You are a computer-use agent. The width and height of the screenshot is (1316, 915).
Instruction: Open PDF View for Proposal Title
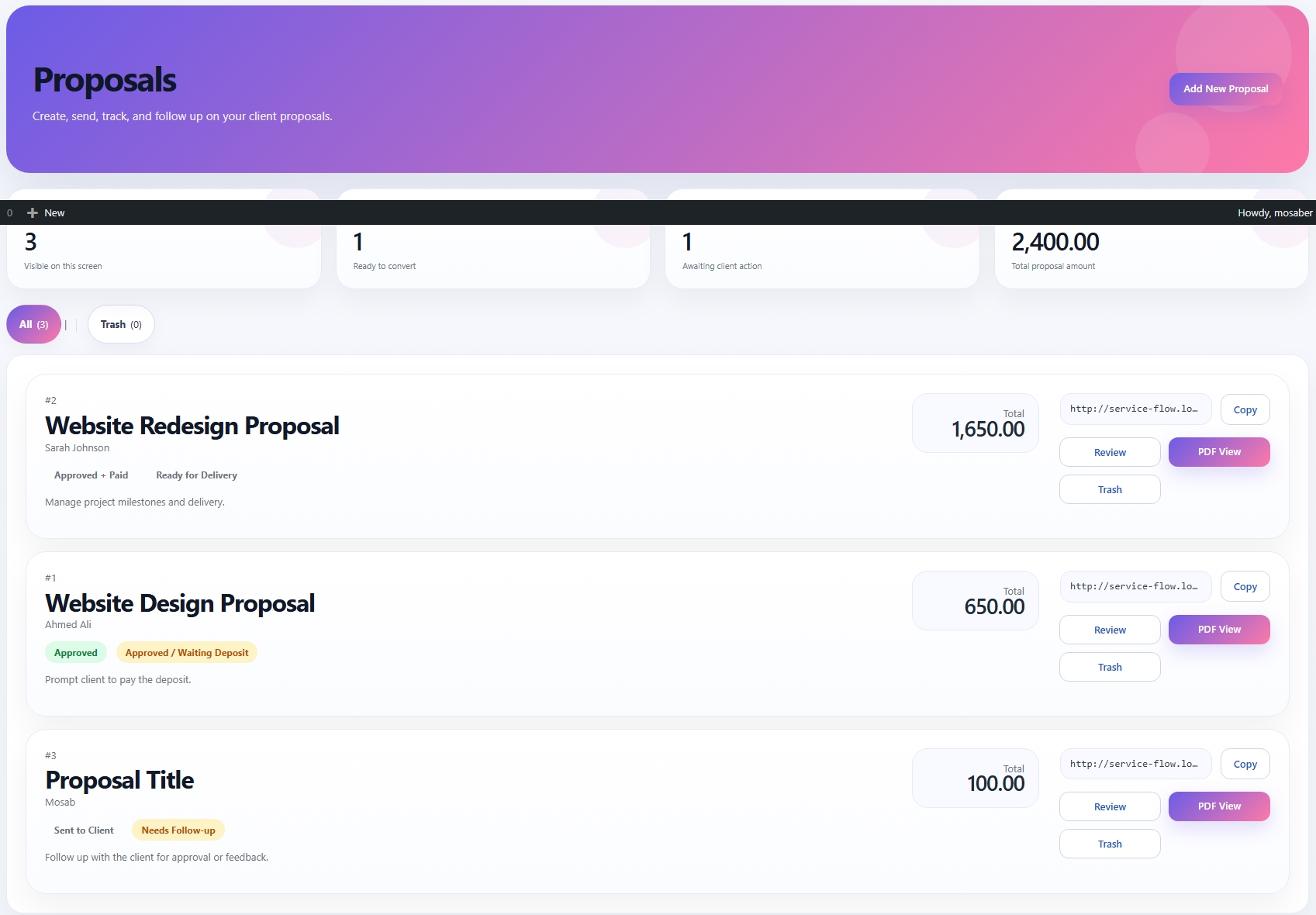1218,806
